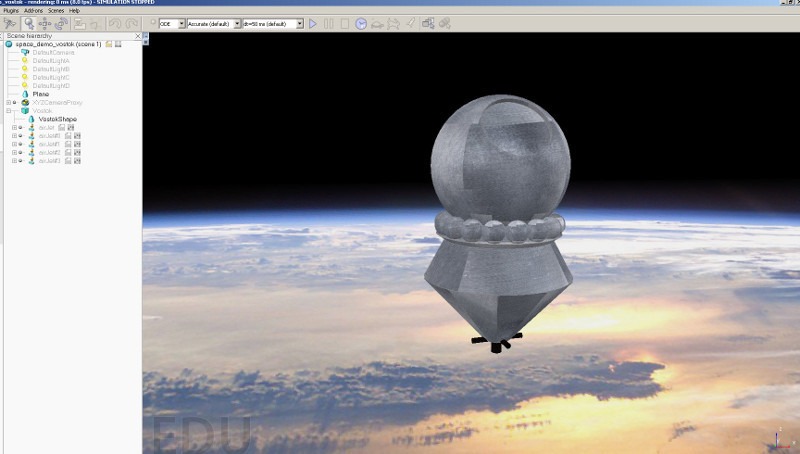Click scroll-up arrow beside hierarchy panel
Screen dimensions: 800x454
click(x=145, y=36)
